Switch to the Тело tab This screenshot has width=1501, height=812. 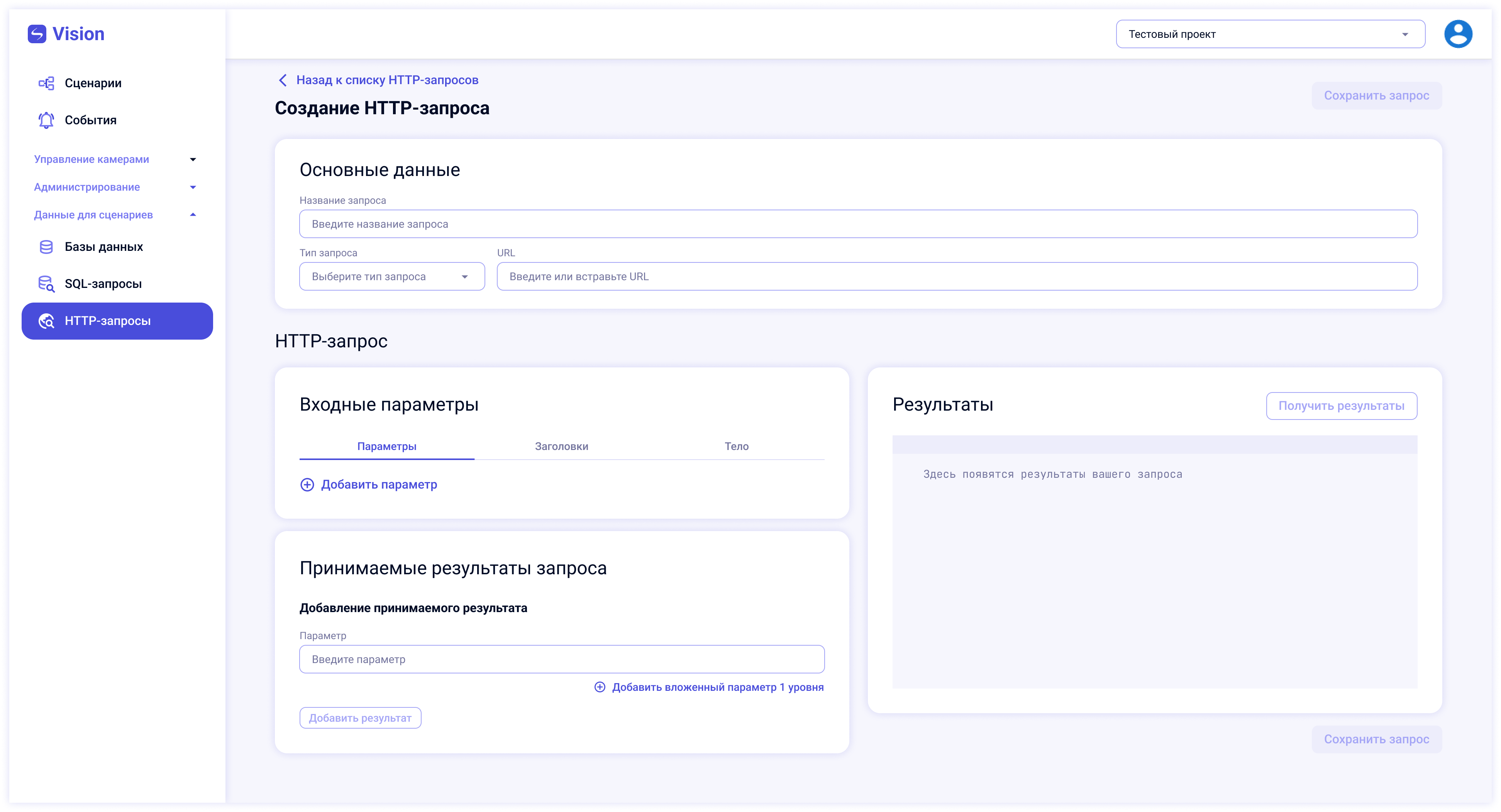tap(737, 446)
